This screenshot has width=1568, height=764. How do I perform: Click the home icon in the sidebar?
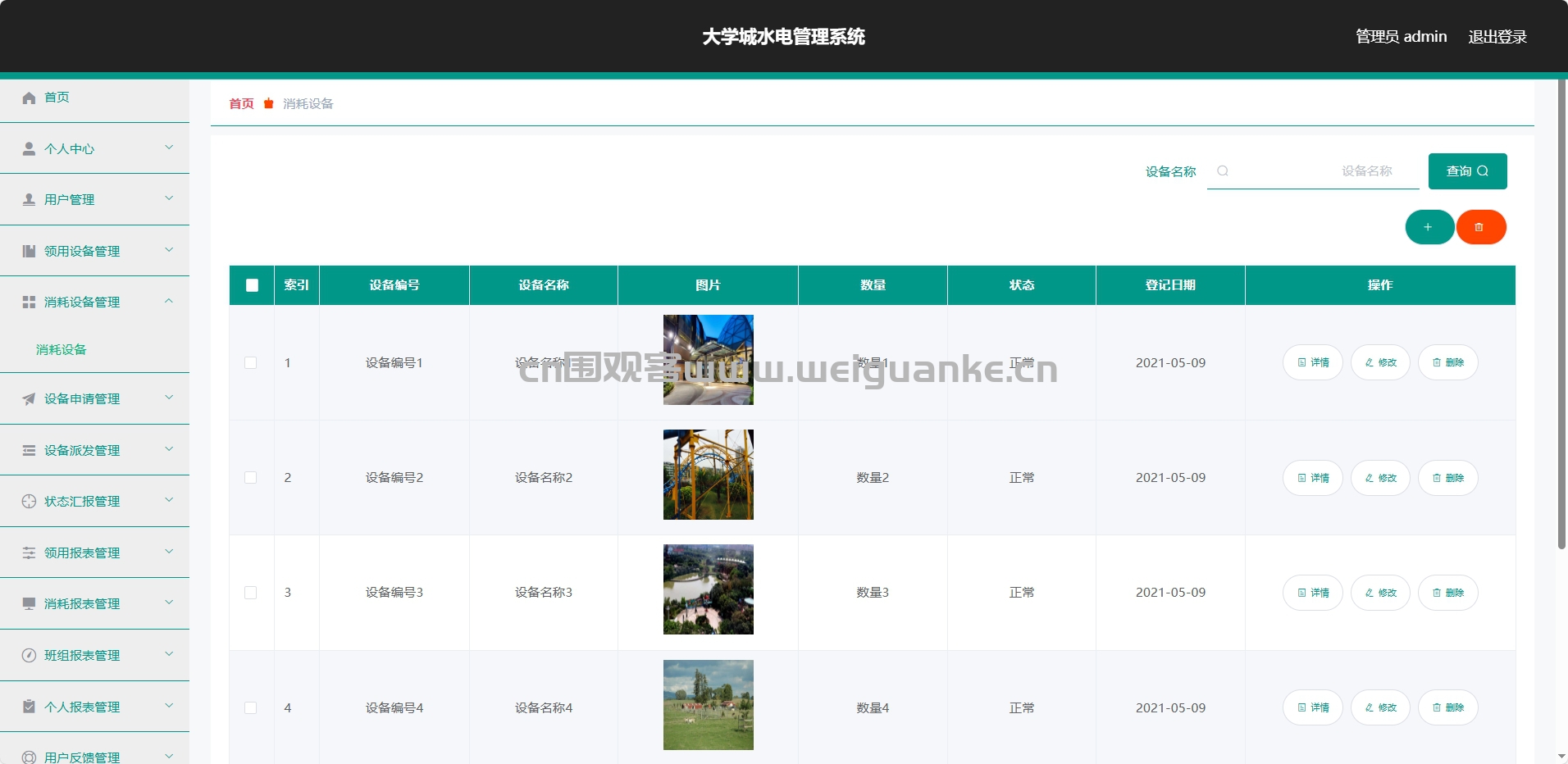coord(29,98)
